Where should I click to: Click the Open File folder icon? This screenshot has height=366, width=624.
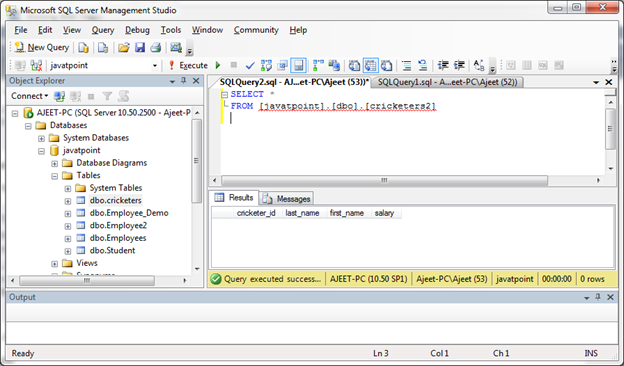click(x=124, y=48)
